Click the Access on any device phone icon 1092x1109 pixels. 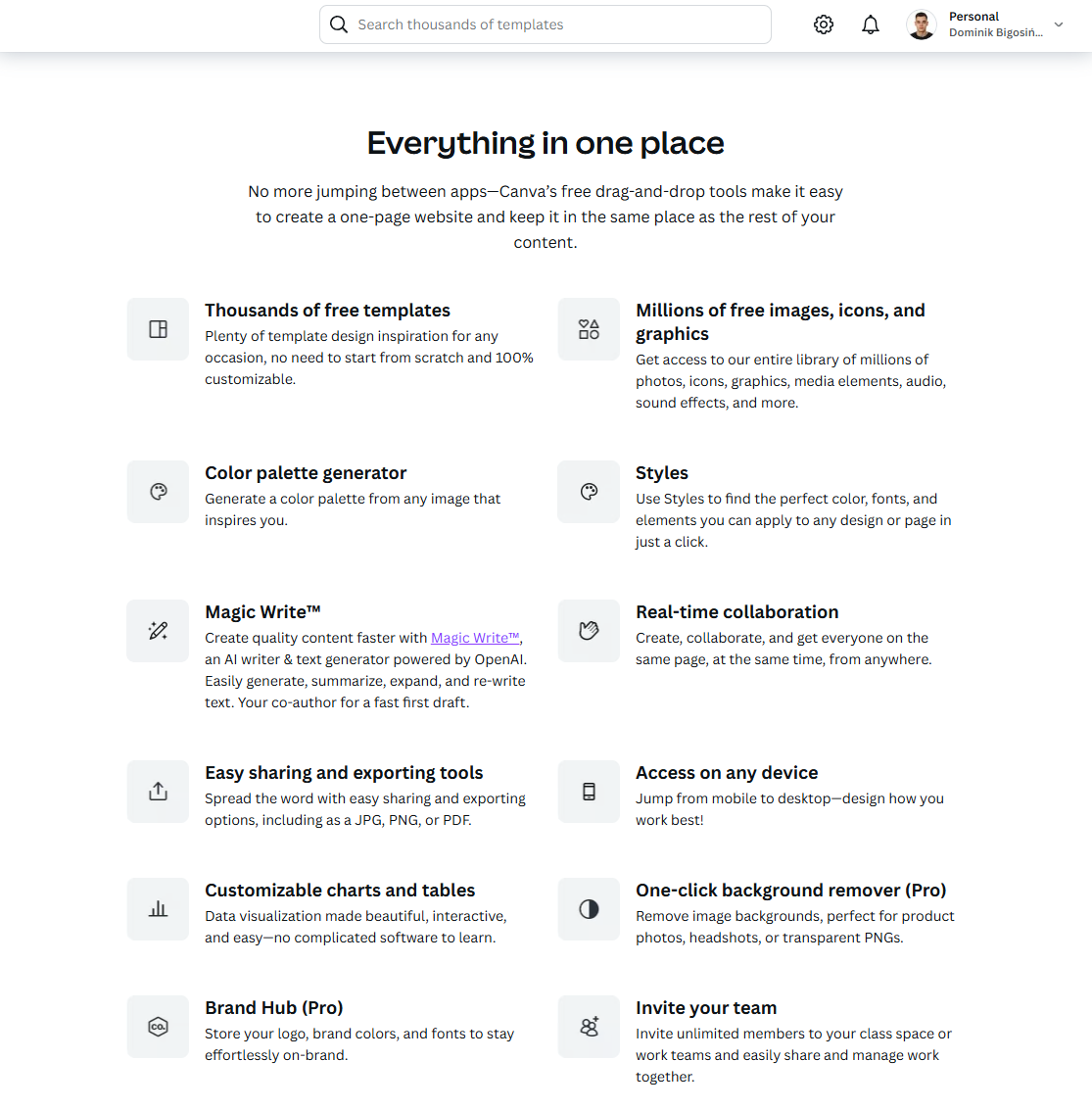tap(589, 792)
